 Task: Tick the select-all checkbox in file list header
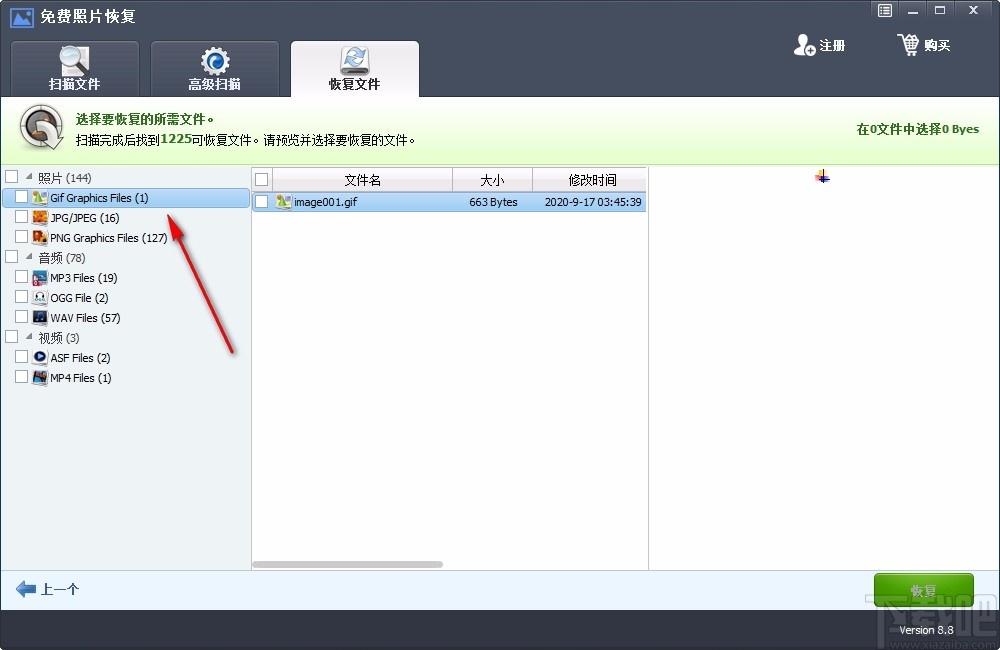[261, 179]
